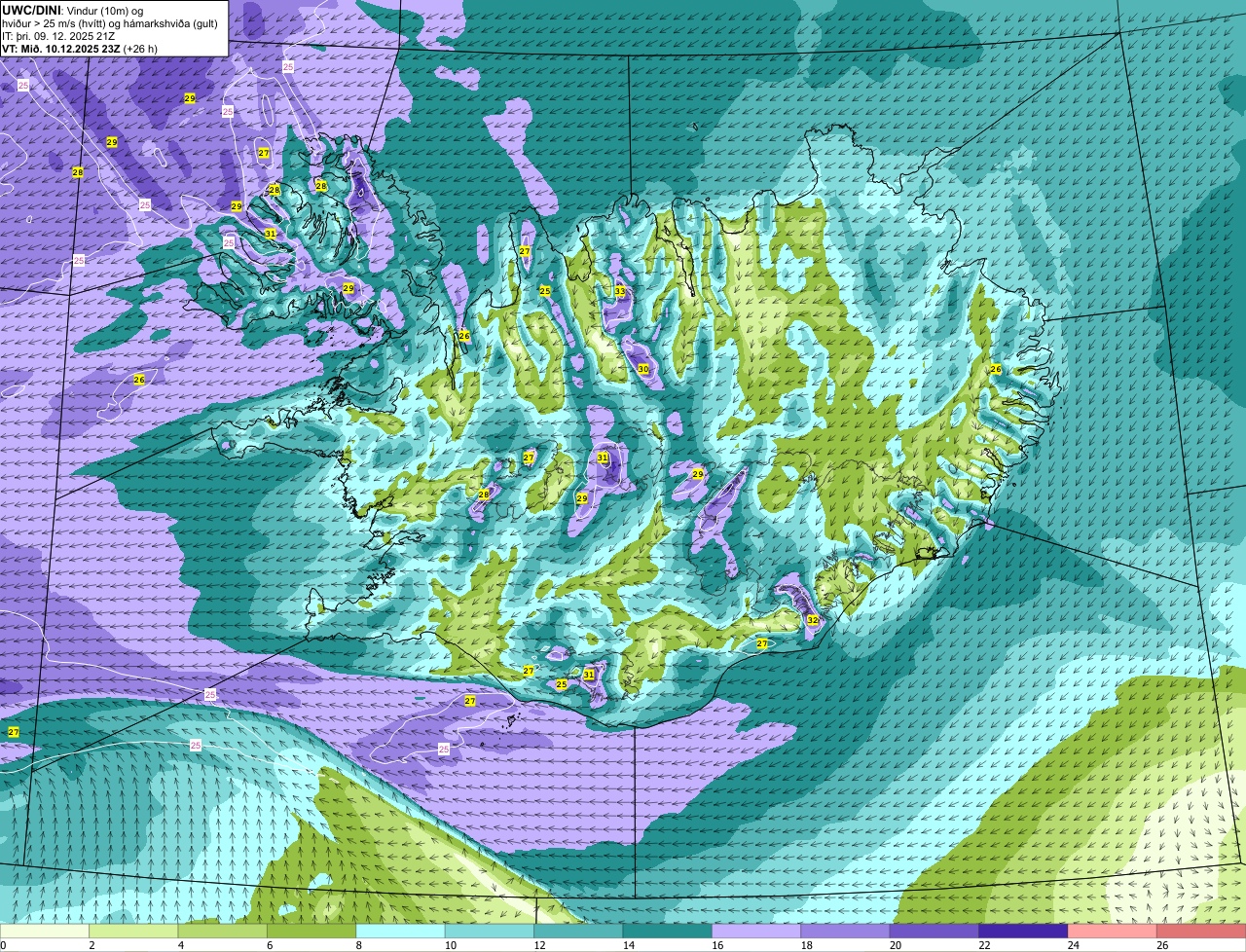Click the 0–2 m/s pale yellow legend swatch

pyautogui.click(x=45, y=932)
